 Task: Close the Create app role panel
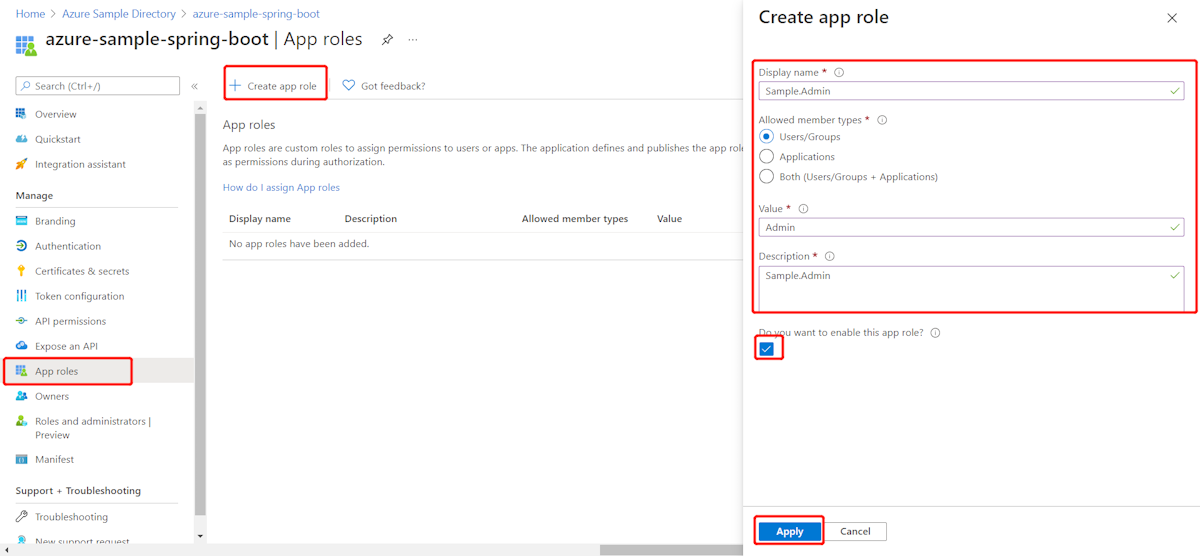tap(1172, 18)
